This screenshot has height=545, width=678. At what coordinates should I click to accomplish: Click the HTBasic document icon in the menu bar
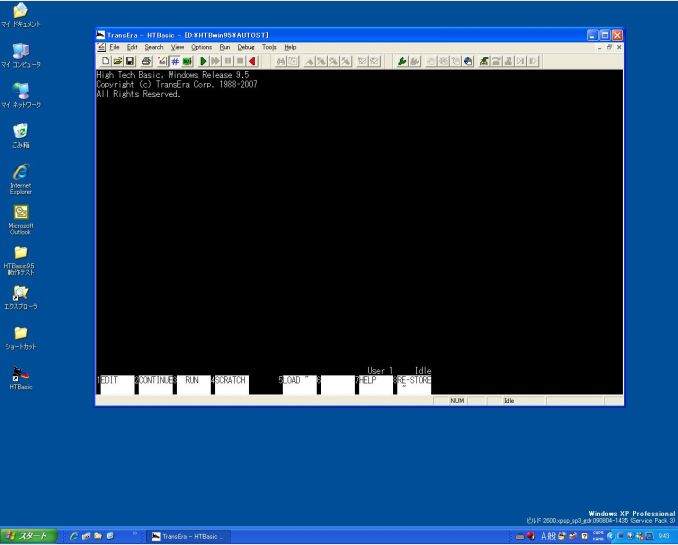pos(101,47)
